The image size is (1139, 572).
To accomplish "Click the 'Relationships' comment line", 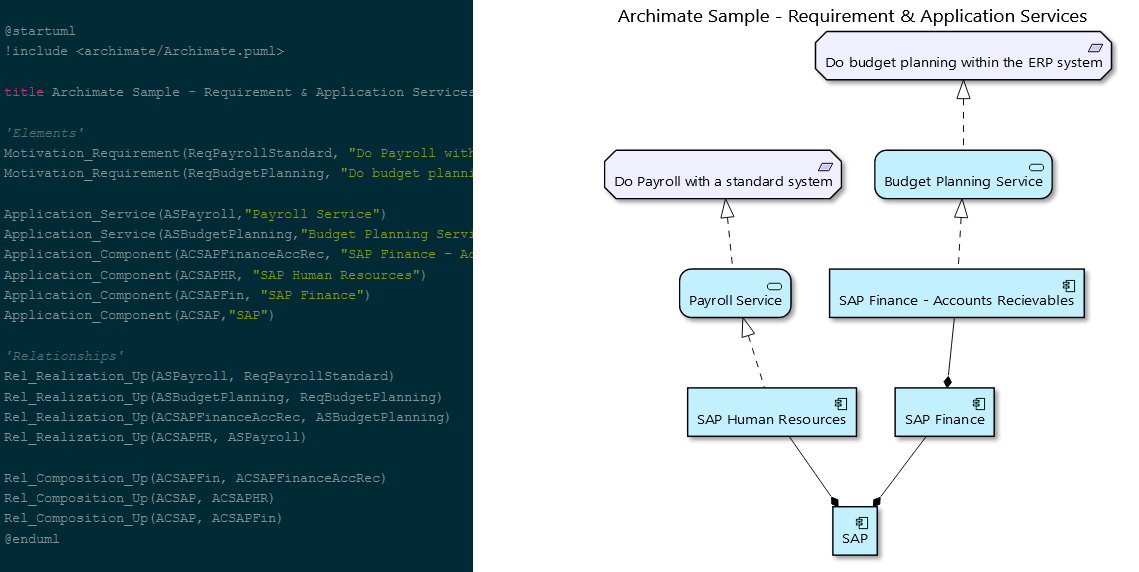I will click(65, 356).
